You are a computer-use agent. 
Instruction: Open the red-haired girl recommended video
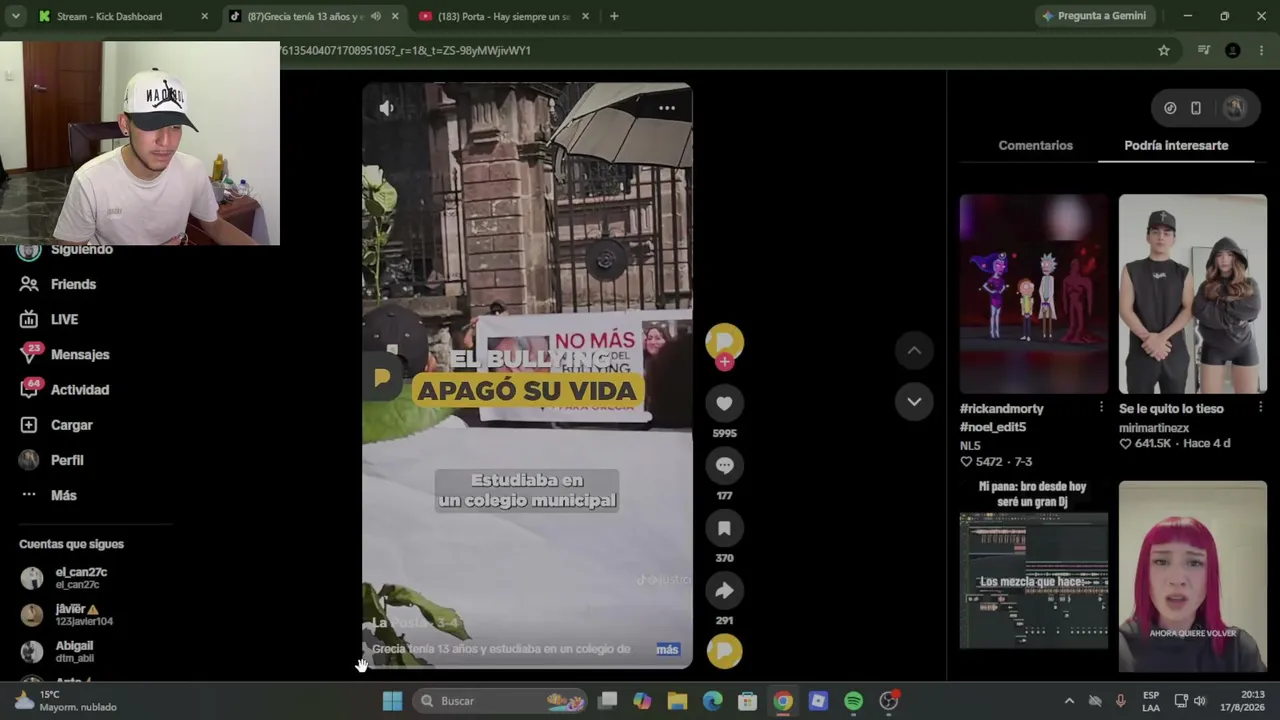(1193, 576)
